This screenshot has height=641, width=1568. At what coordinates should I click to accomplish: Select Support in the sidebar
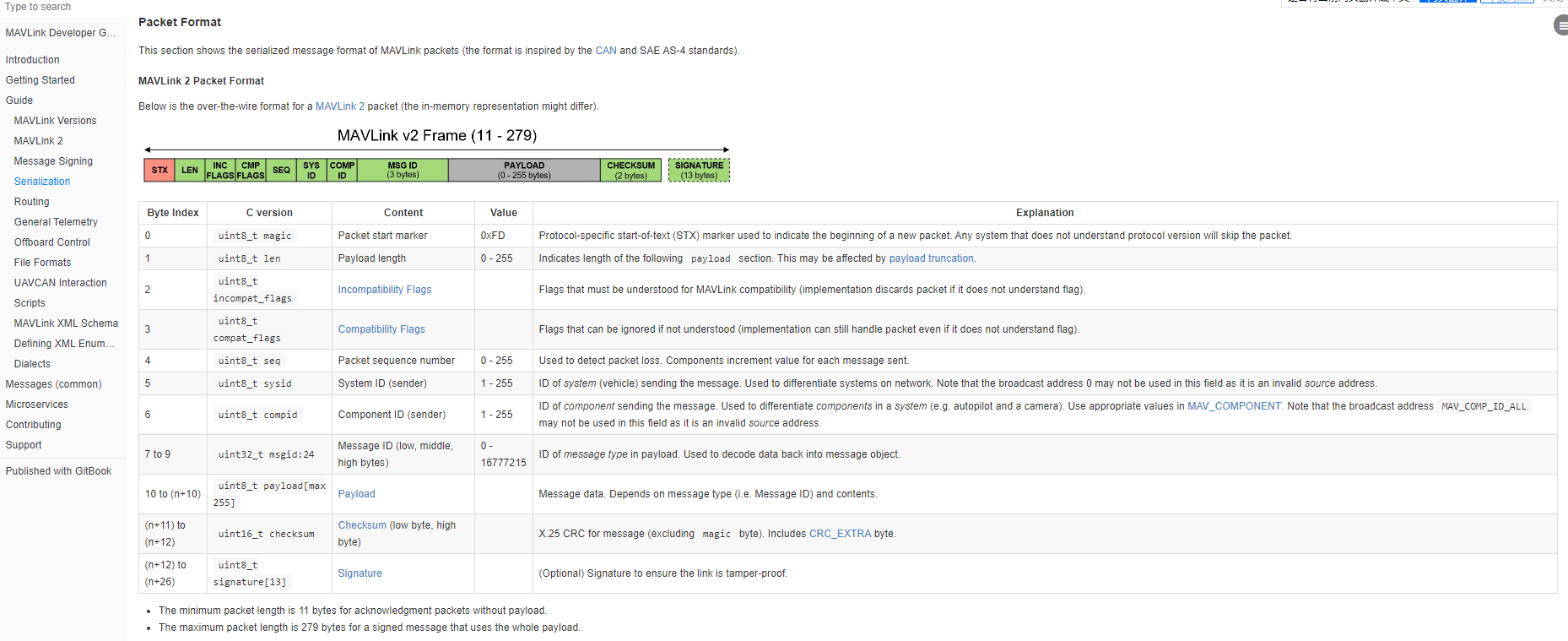click(24, 445)
